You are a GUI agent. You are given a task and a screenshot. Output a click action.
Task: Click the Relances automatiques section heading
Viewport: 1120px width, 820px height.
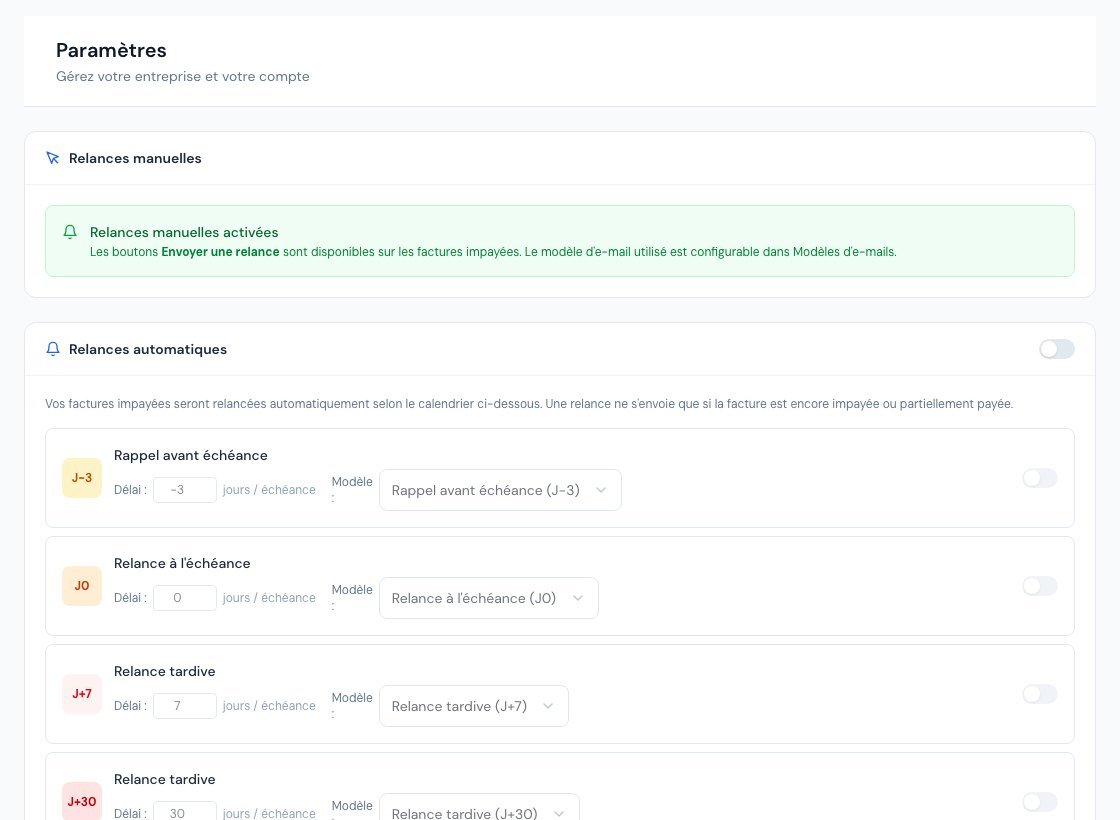pyautogui.click(x=148, y=349)
